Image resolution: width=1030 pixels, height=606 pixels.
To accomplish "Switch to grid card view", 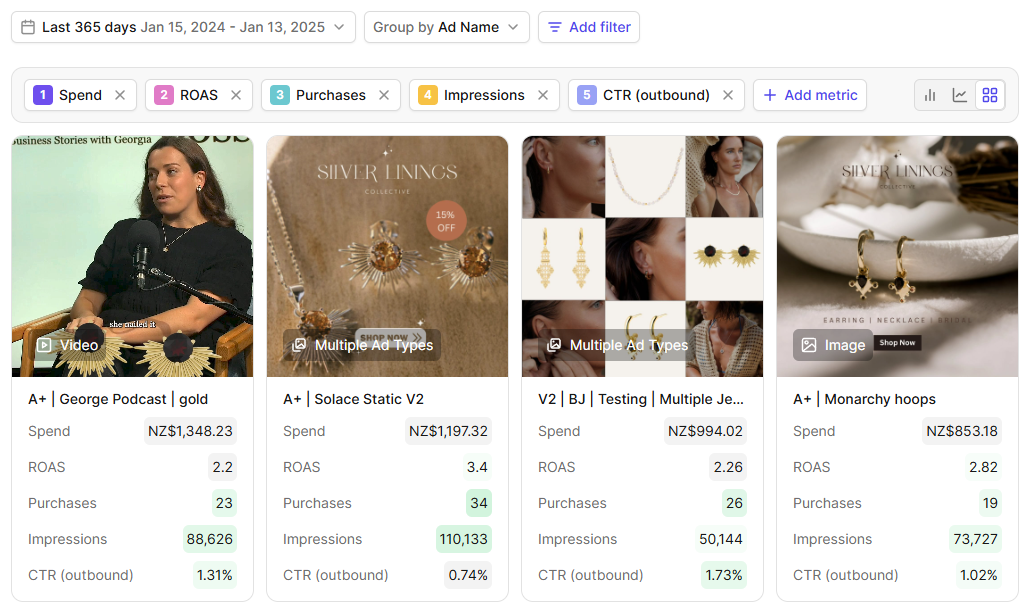I will tap(990, 95).
